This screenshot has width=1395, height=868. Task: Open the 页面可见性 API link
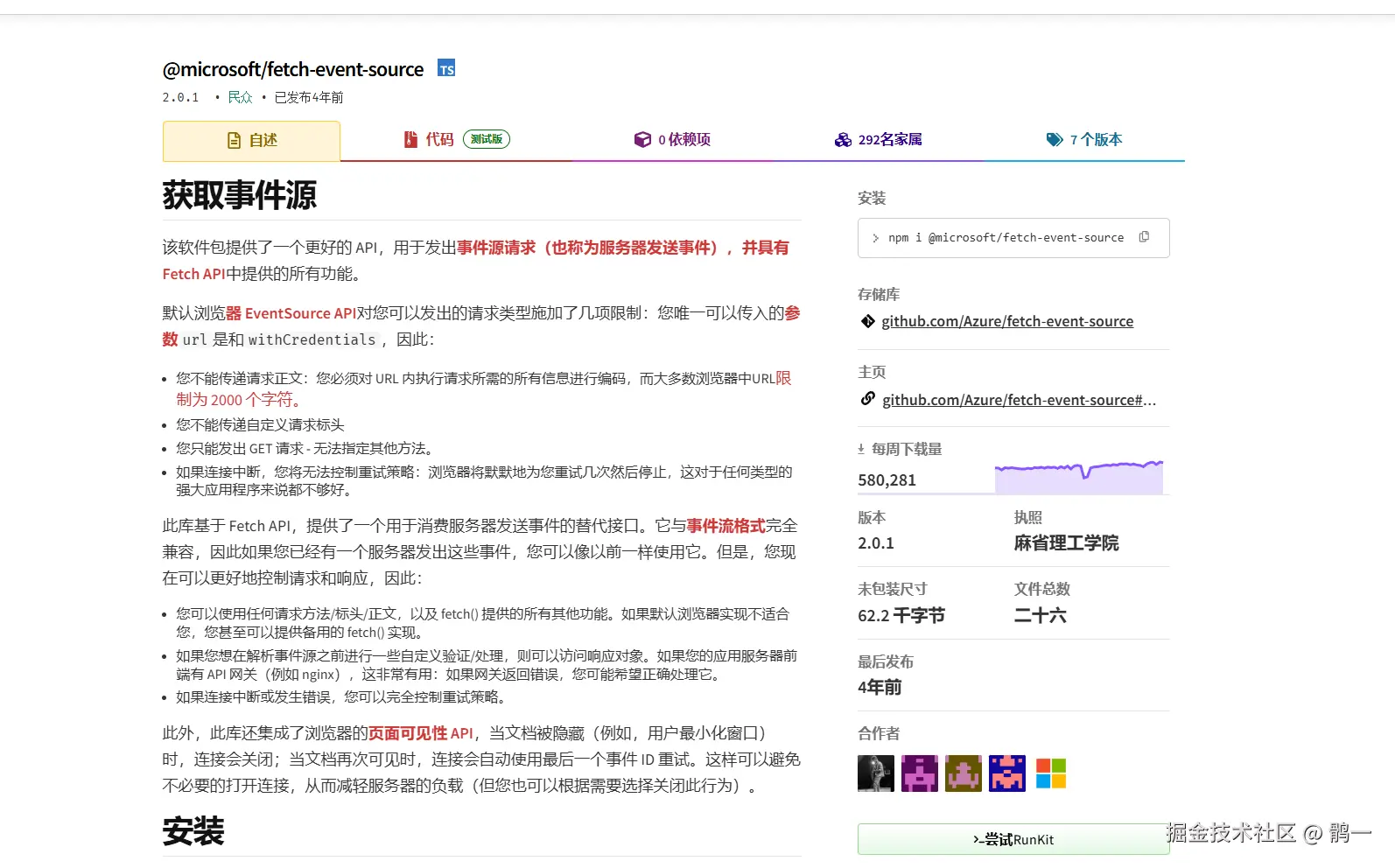pos(420,733)
